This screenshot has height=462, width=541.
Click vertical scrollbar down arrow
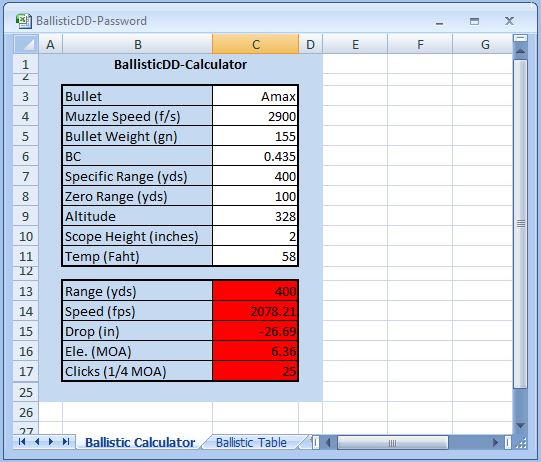click(520, 425)
